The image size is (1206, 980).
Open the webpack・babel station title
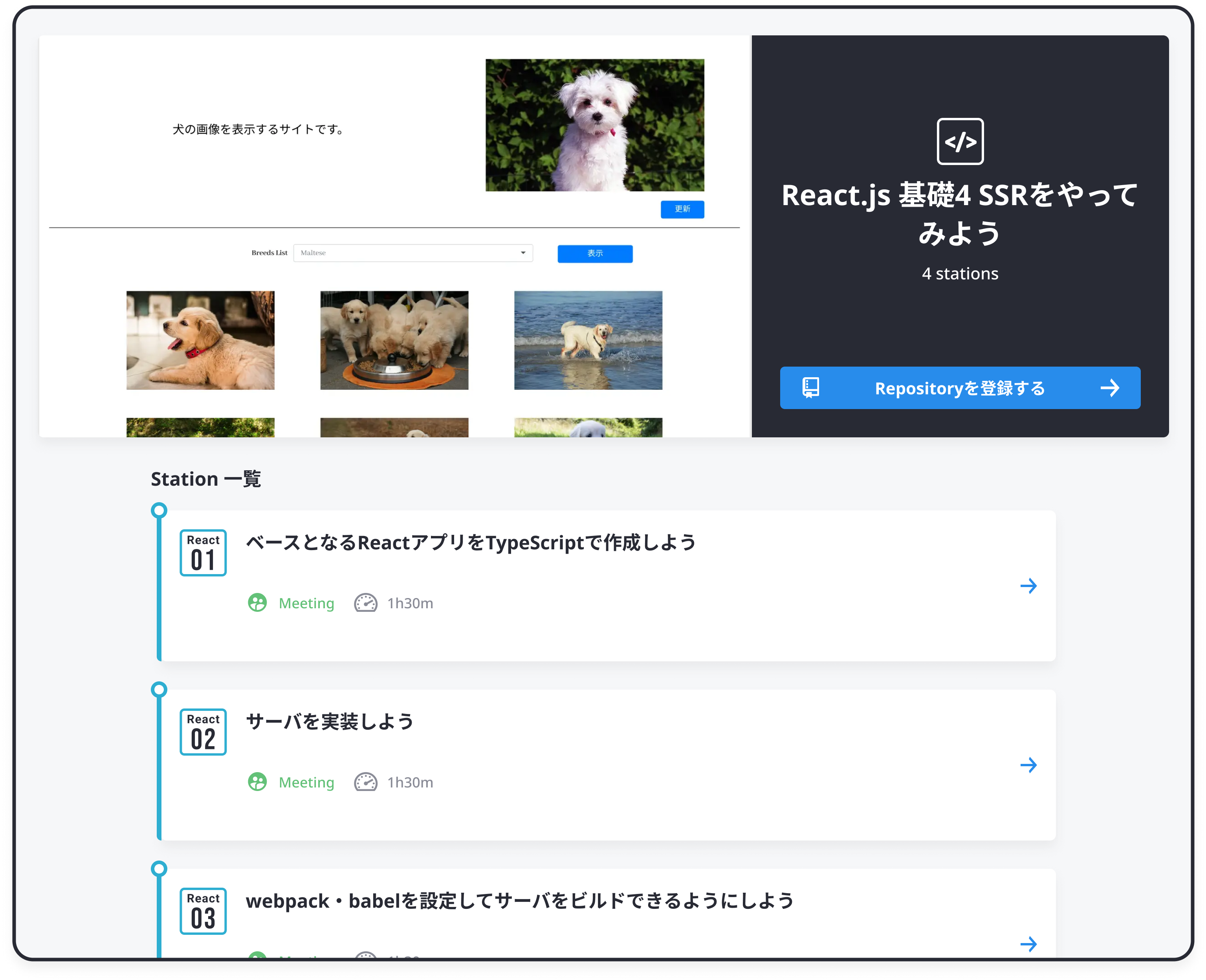click(520, 900)
